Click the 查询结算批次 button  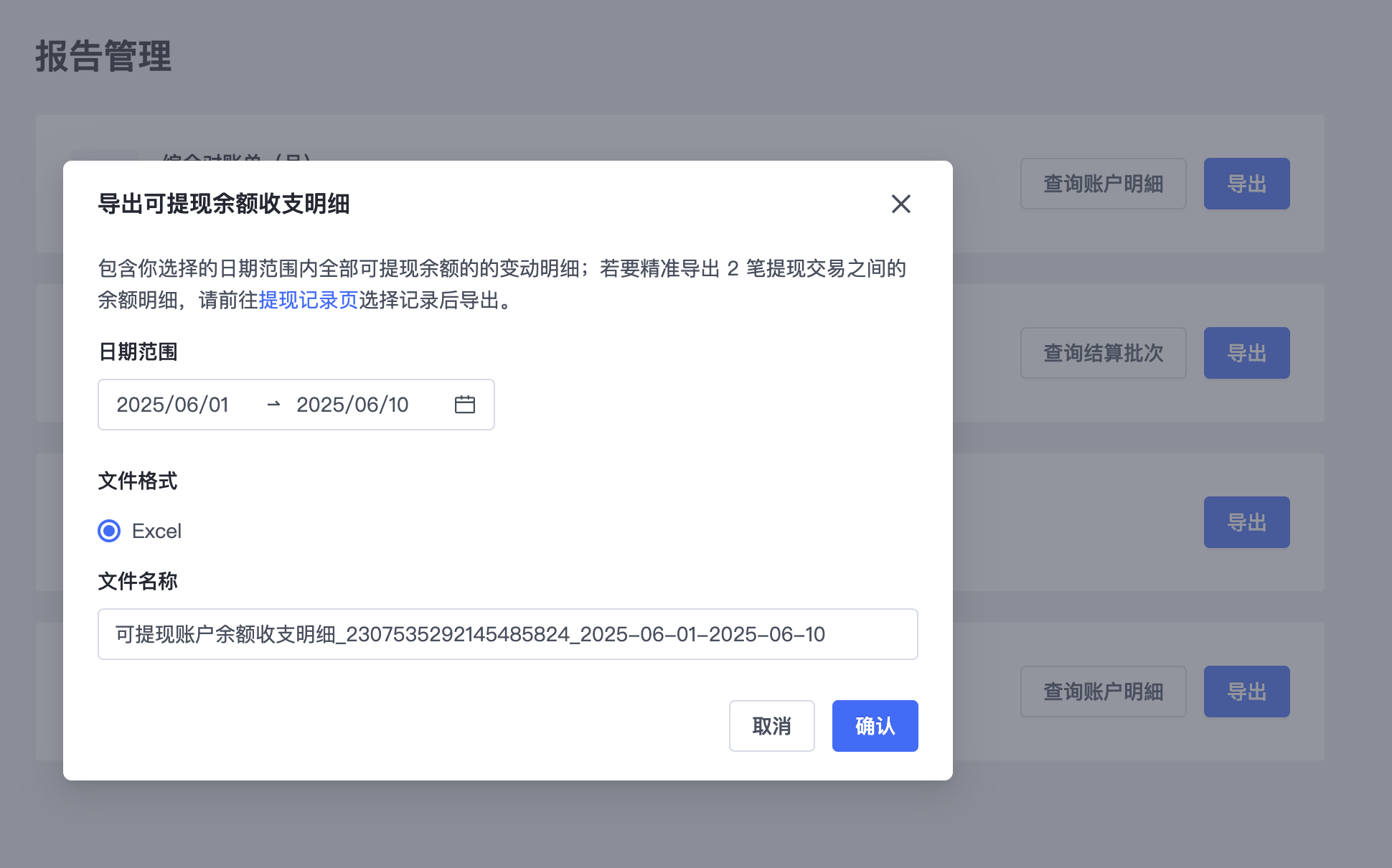(1104, 353)
